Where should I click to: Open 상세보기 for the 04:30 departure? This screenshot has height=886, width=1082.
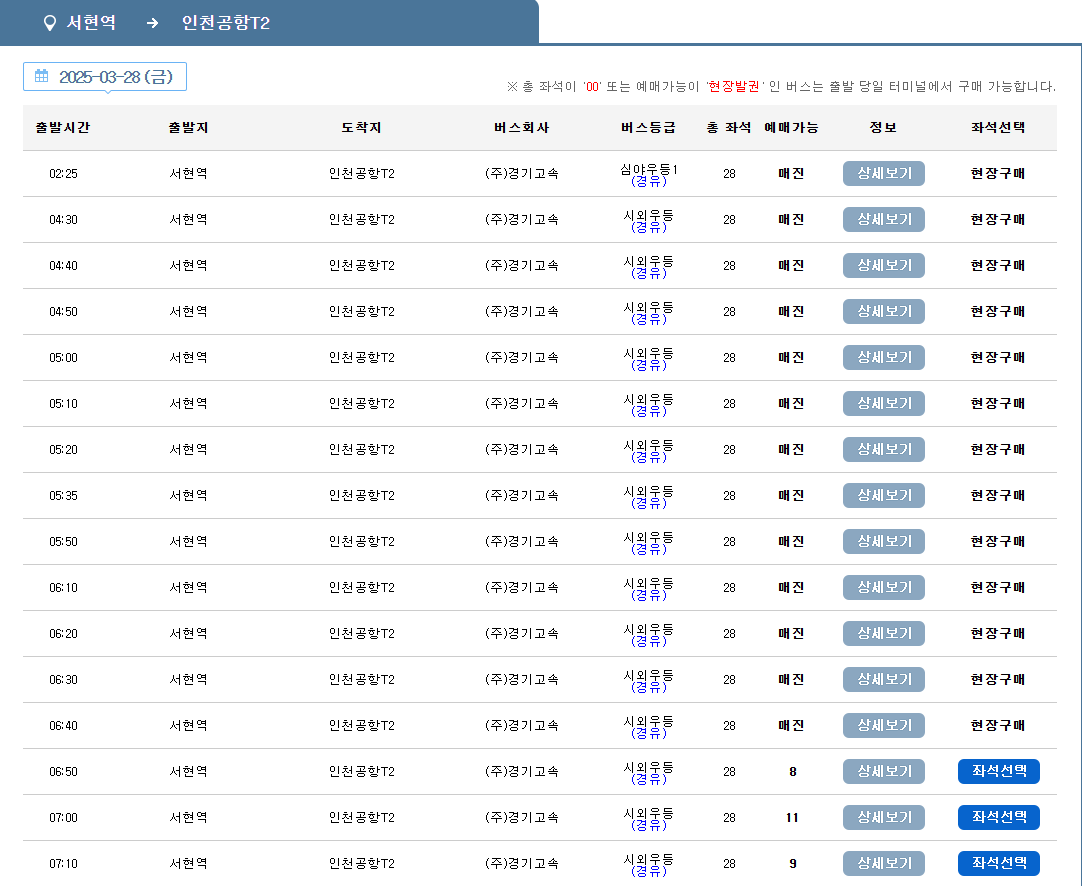point(883,219)
